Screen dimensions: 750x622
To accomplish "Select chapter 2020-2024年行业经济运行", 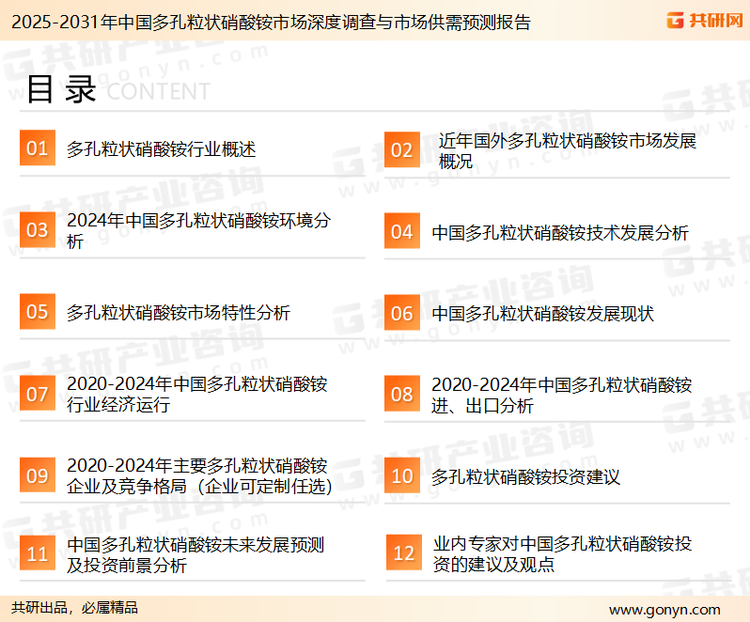I will point(197,394).
